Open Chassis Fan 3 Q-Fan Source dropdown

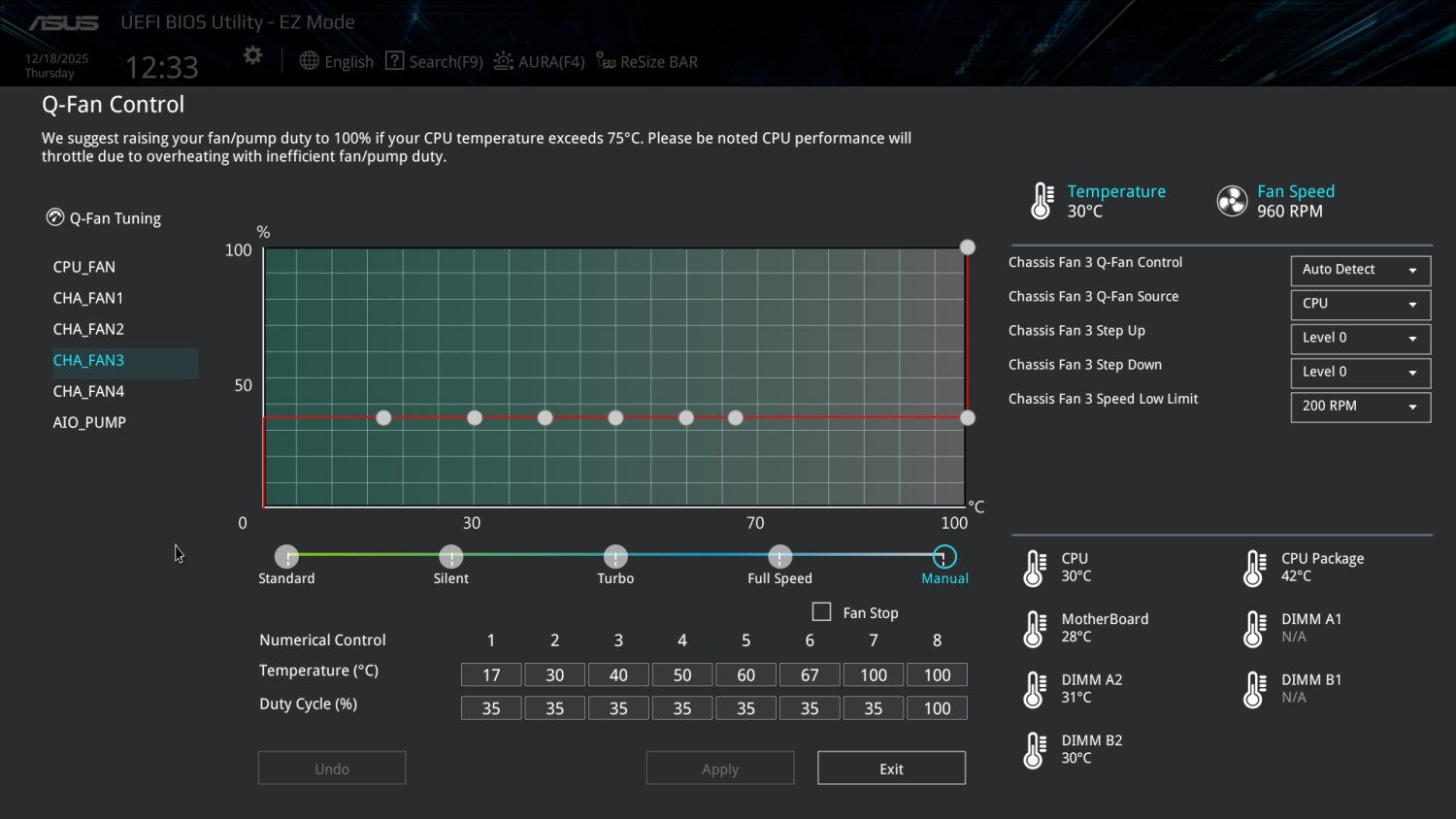(1360, 304)
